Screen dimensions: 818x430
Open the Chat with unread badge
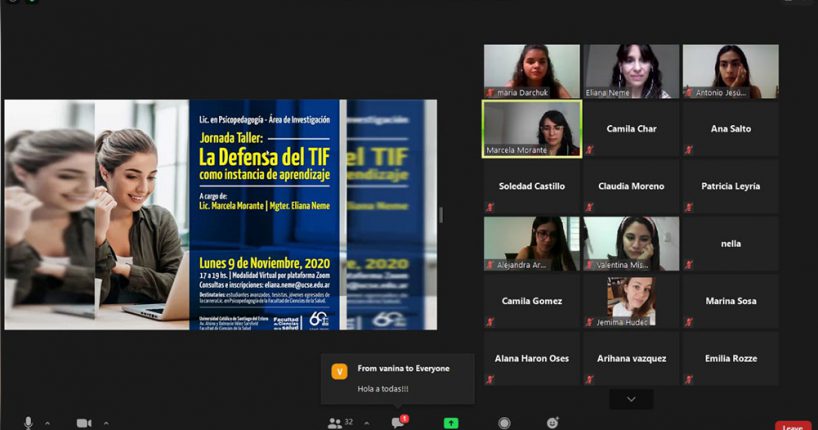(x=398, y=423)
